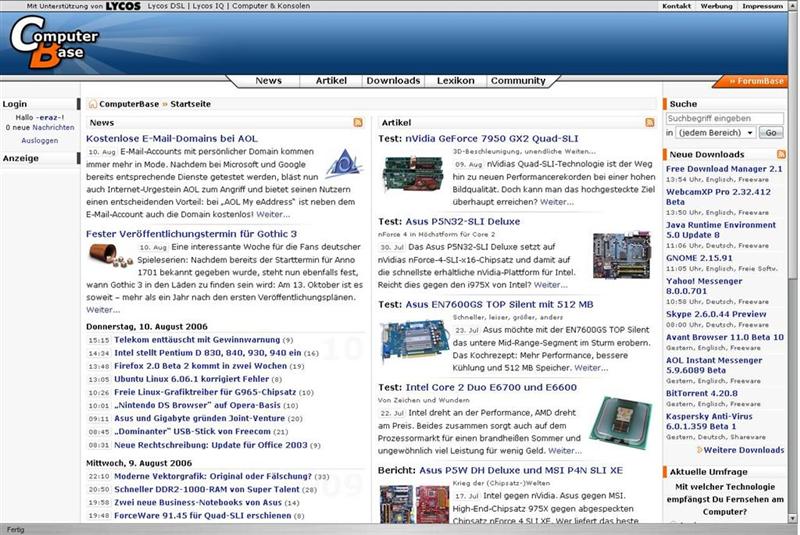The width and height of the screenshot is (800, 535).
Task: Open Schneller DDR2-1000-RAM news item
Action: (207, 490)
